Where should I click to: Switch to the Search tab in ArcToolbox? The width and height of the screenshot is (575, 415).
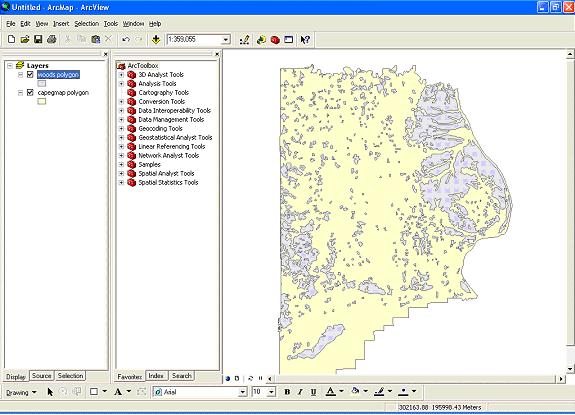click(182, 376)
